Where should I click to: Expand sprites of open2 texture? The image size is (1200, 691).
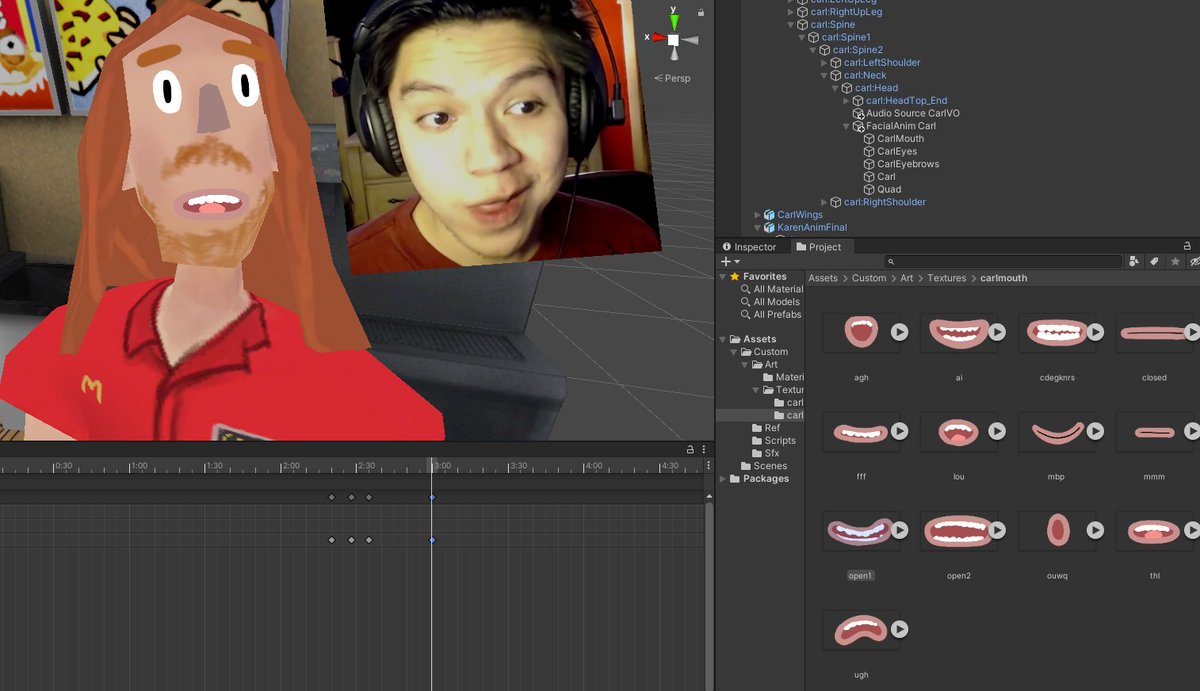[997, 530]
